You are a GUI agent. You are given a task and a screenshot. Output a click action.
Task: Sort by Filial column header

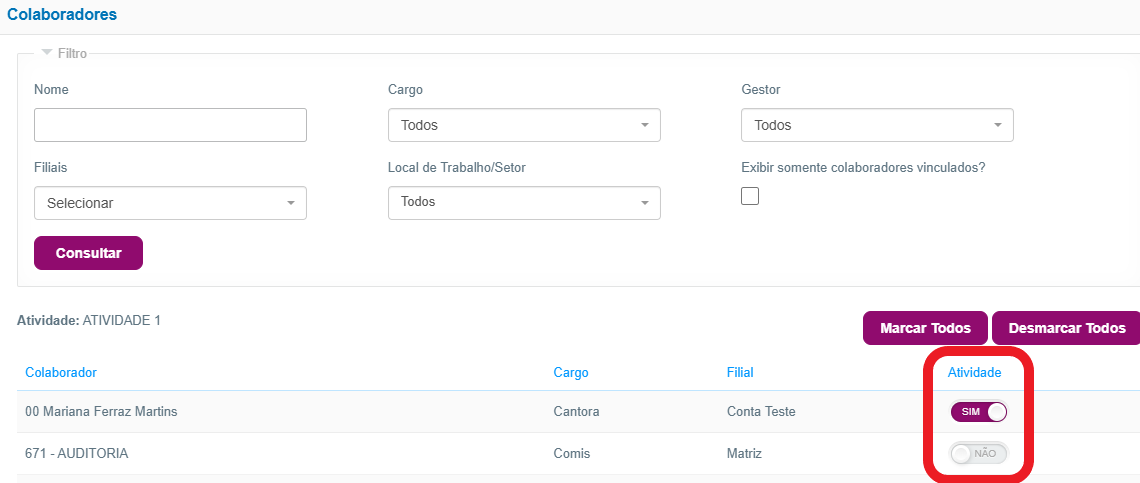pos(740,372)
